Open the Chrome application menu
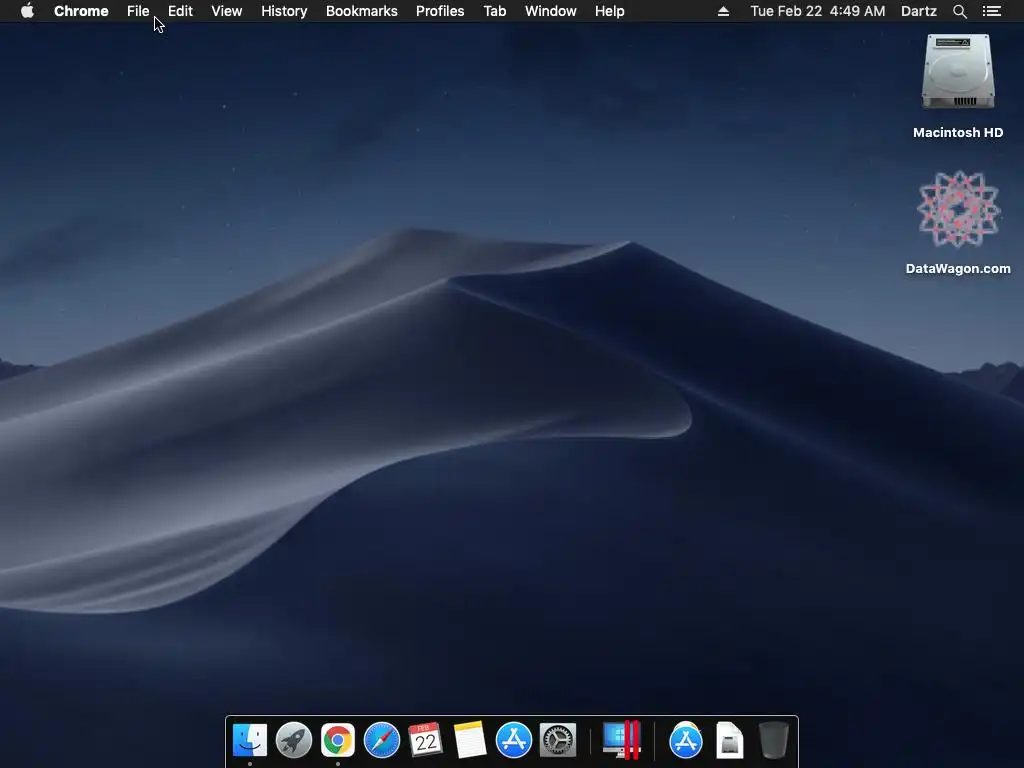Image resolution: width=1024 pixels, height=768 pixels. (x=81, y=11)
